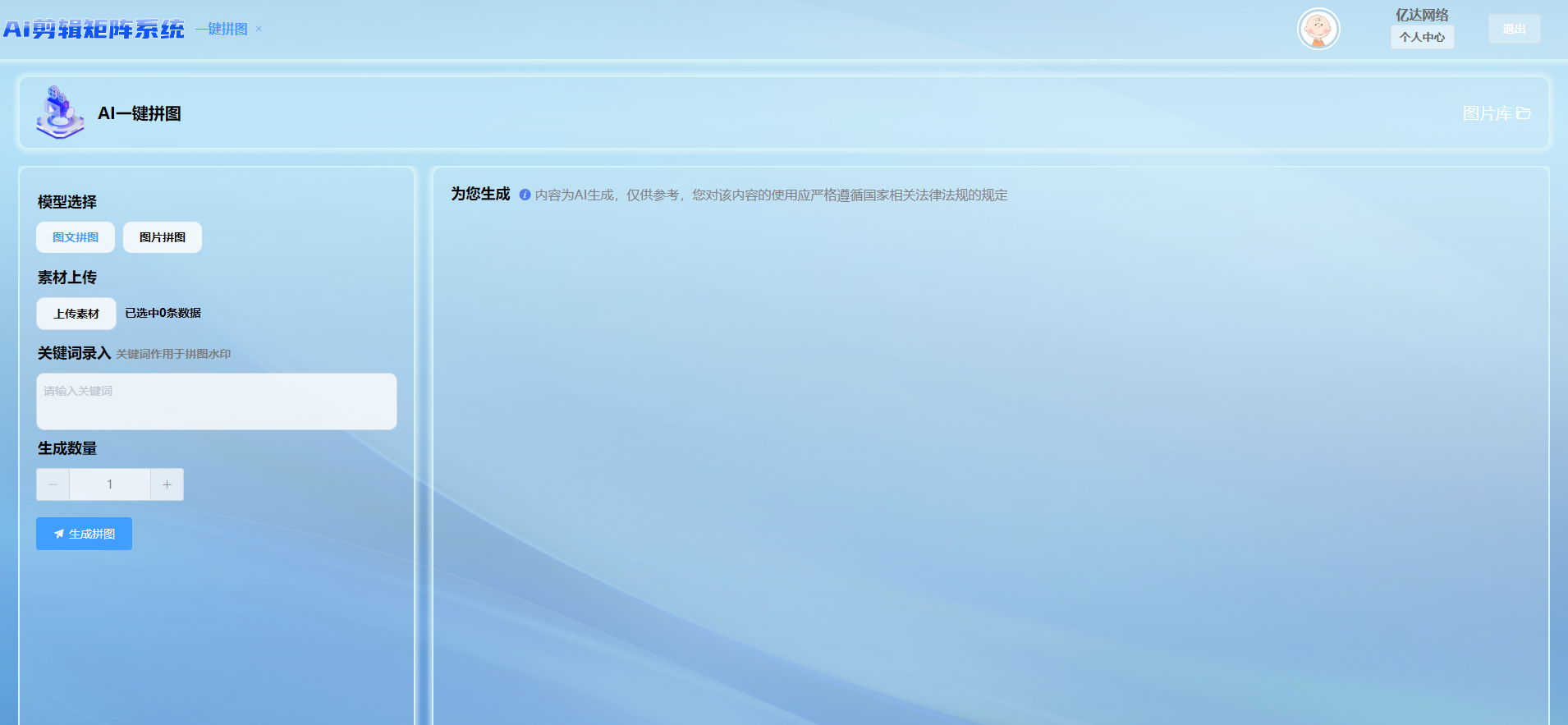Screen dimensions: 1568x725
Task: Open 个人中心 under the username
Action: coord(1422,37)
